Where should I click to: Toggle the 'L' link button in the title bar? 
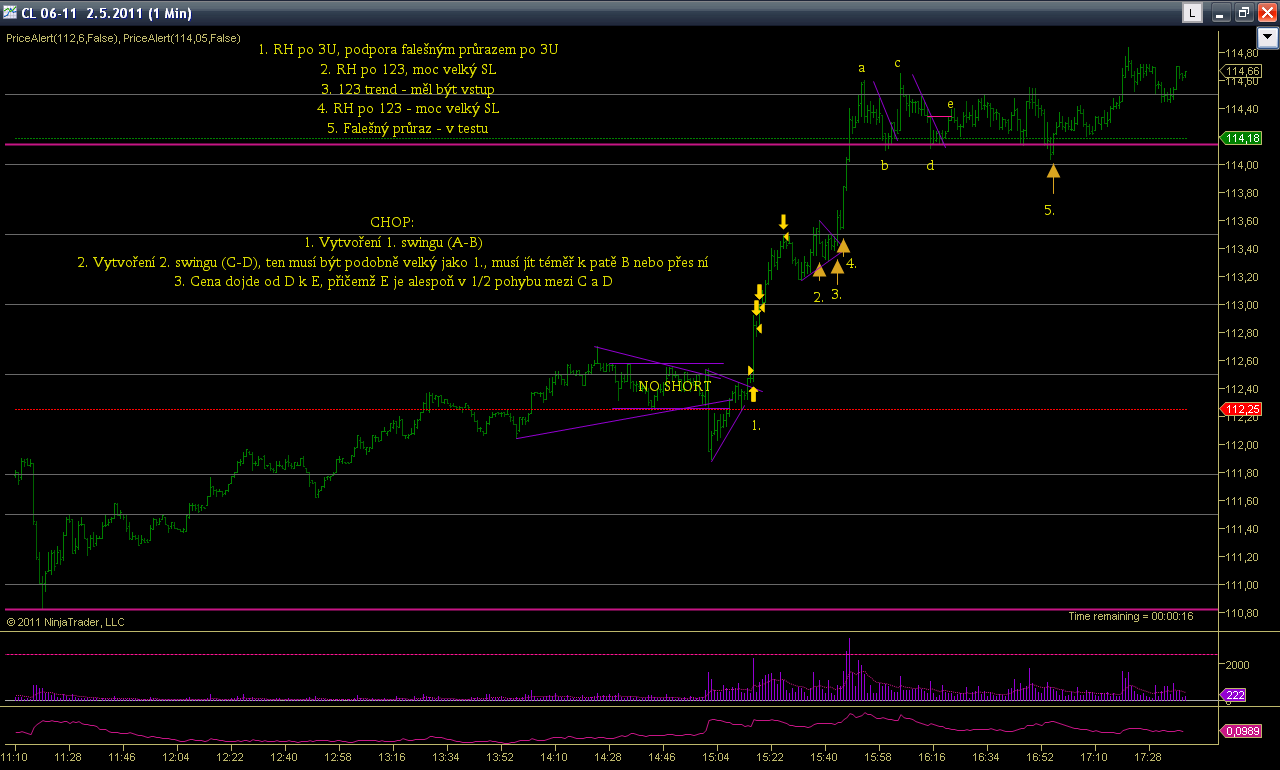[x=1193, y=13]
